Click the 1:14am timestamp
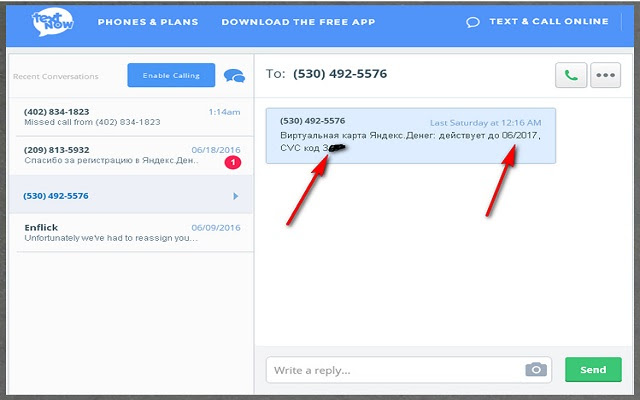The image size is (640, 400). [x=224, y=112]
